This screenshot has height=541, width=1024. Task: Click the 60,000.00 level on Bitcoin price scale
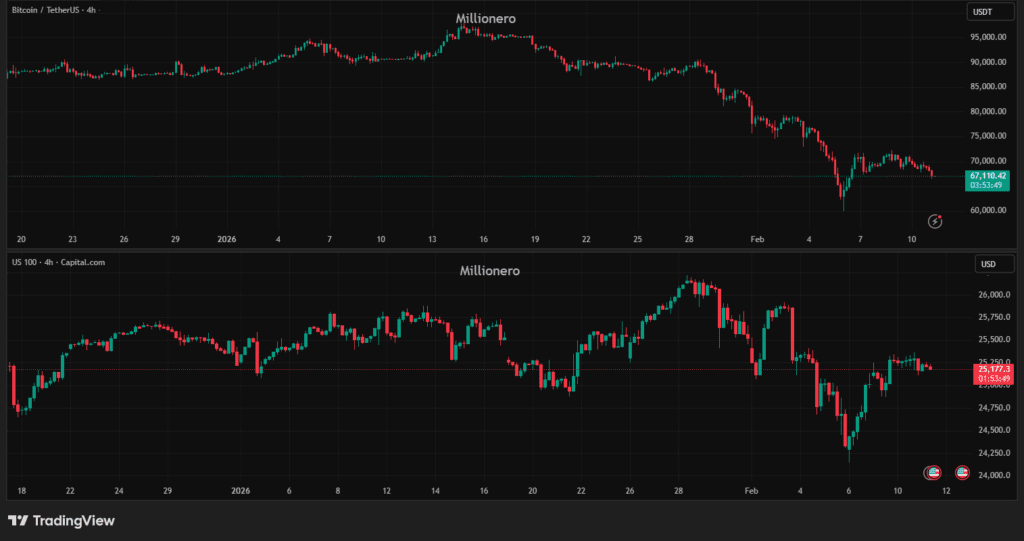click(x=988, y=211)
